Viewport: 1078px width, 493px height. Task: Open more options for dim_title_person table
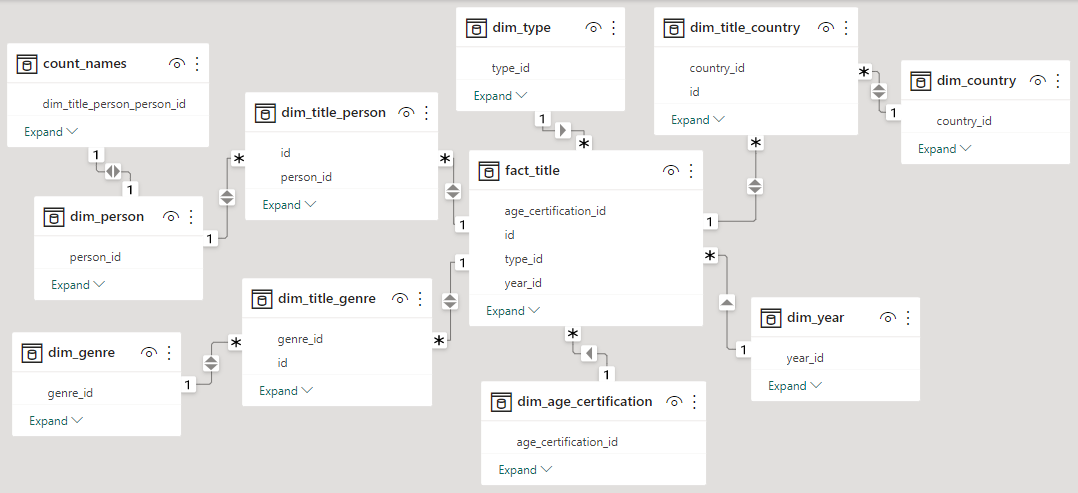(x=427, y=113)
